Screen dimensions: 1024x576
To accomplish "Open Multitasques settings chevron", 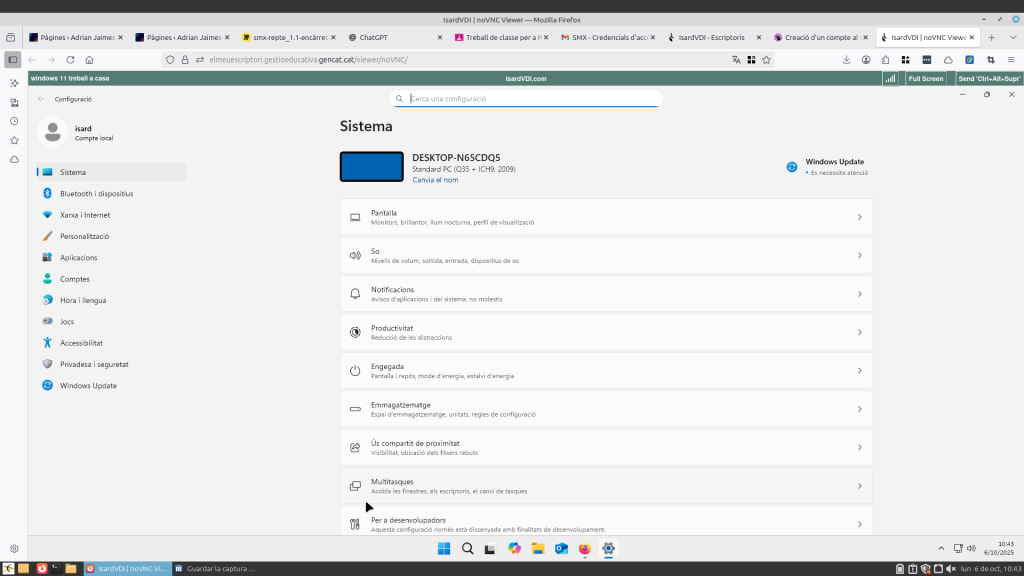I will click(x=859, y=486).
